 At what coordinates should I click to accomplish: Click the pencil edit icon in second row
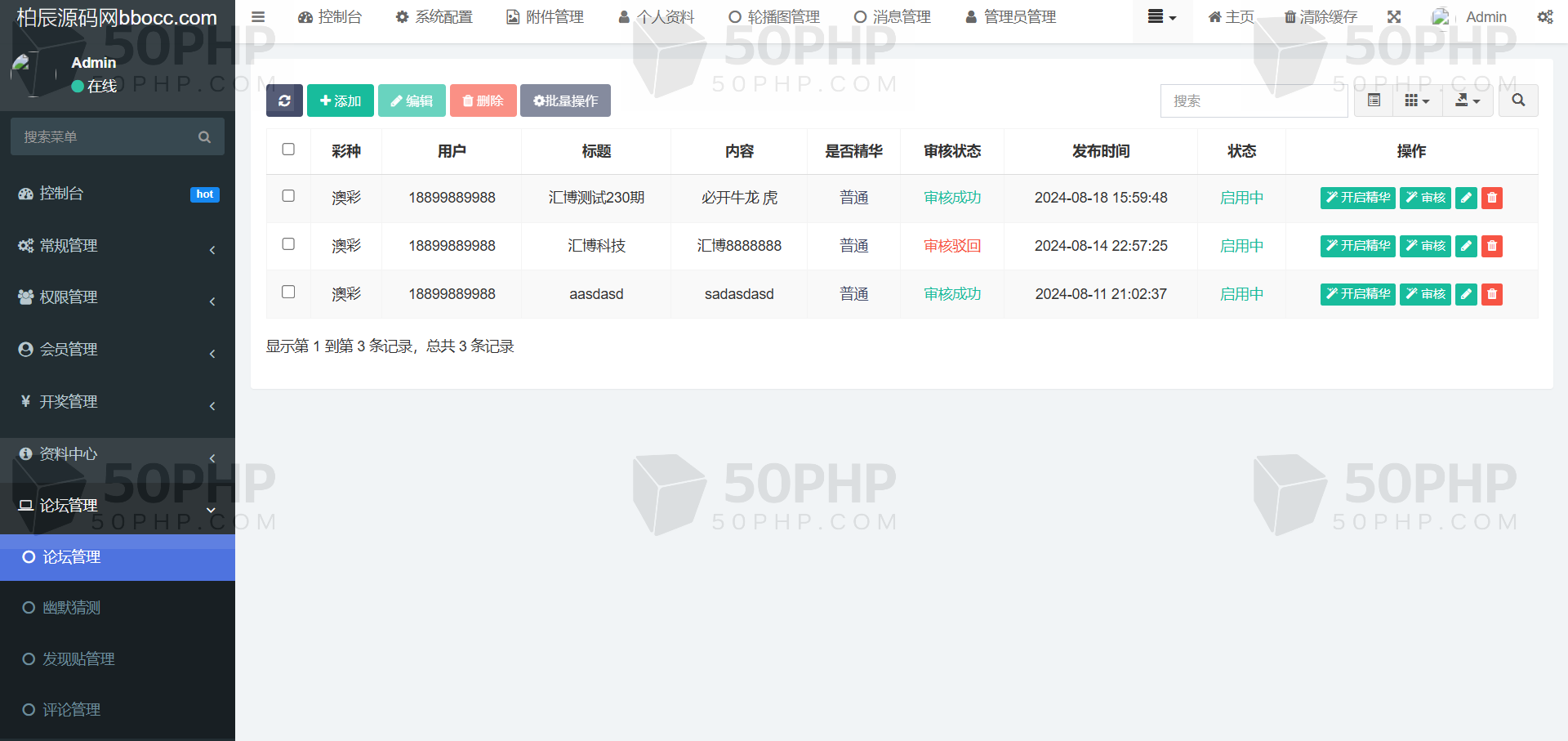1466,246
